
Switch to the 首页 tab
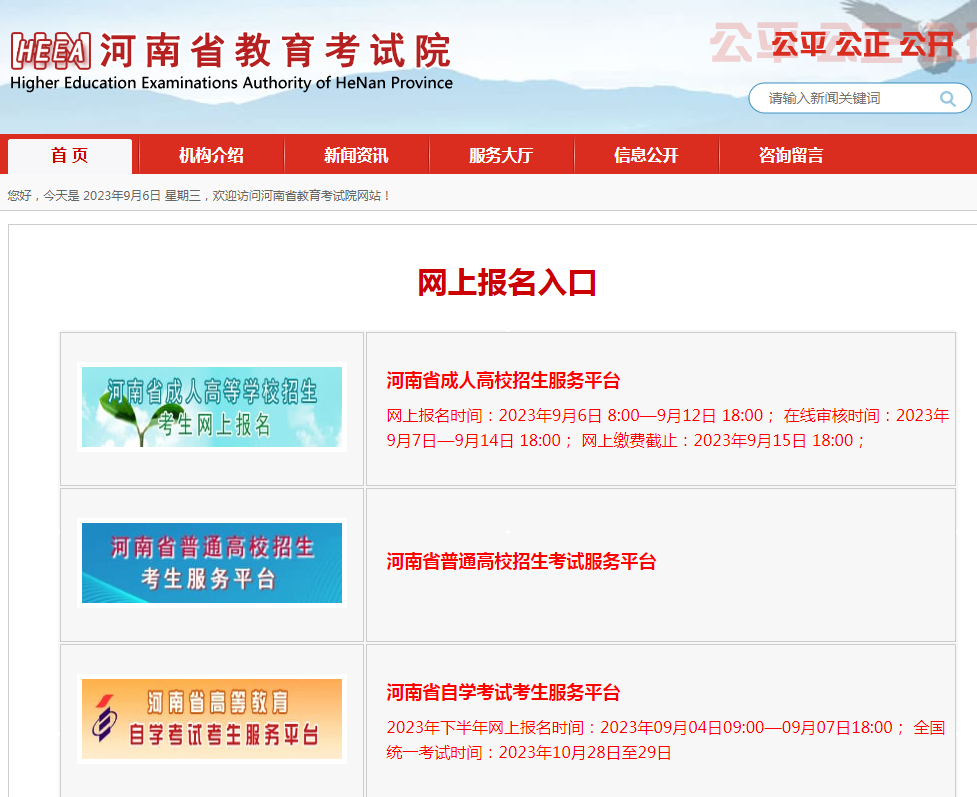click(69, 154)
